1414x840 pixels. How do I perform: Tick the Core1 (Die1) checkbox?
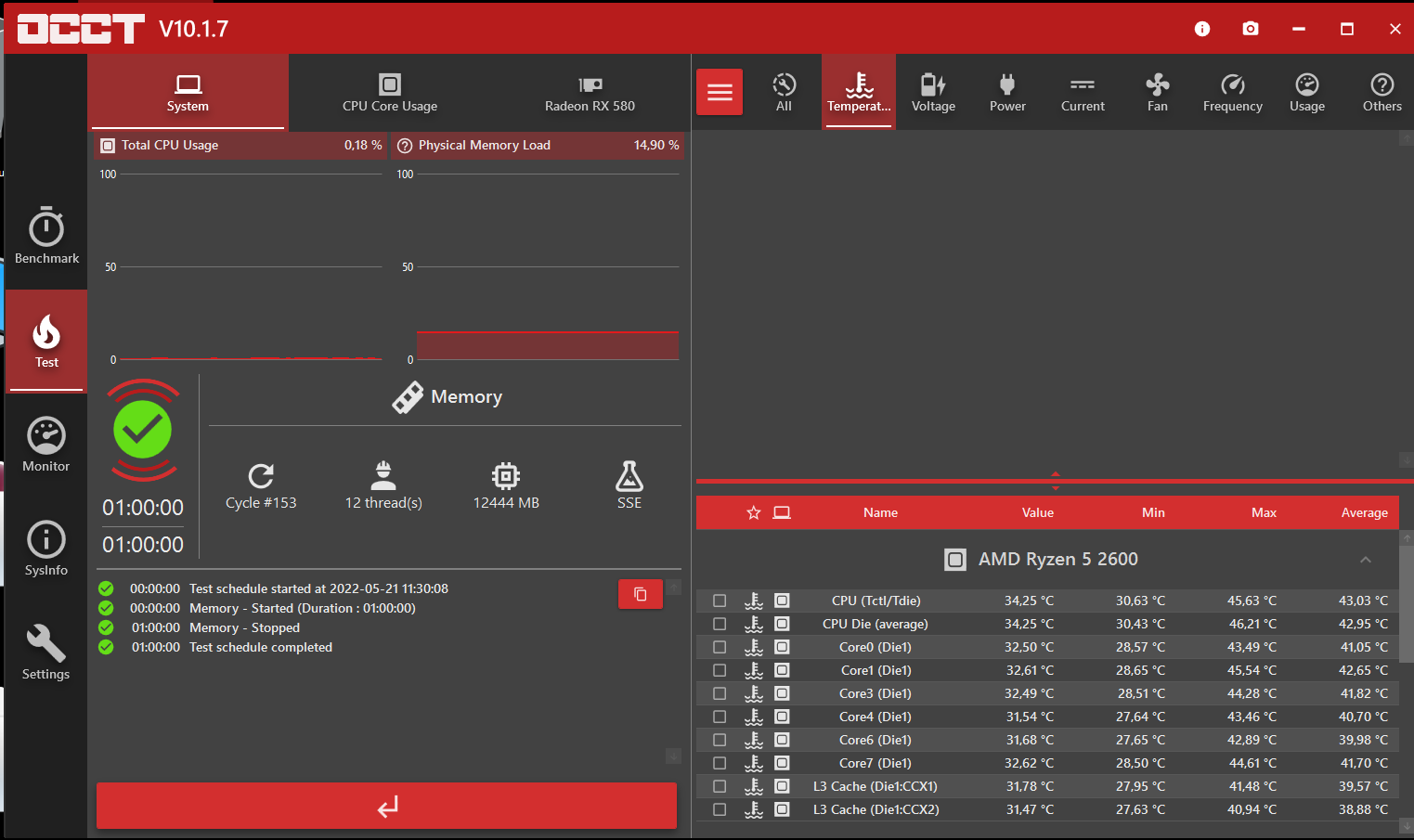720,670
